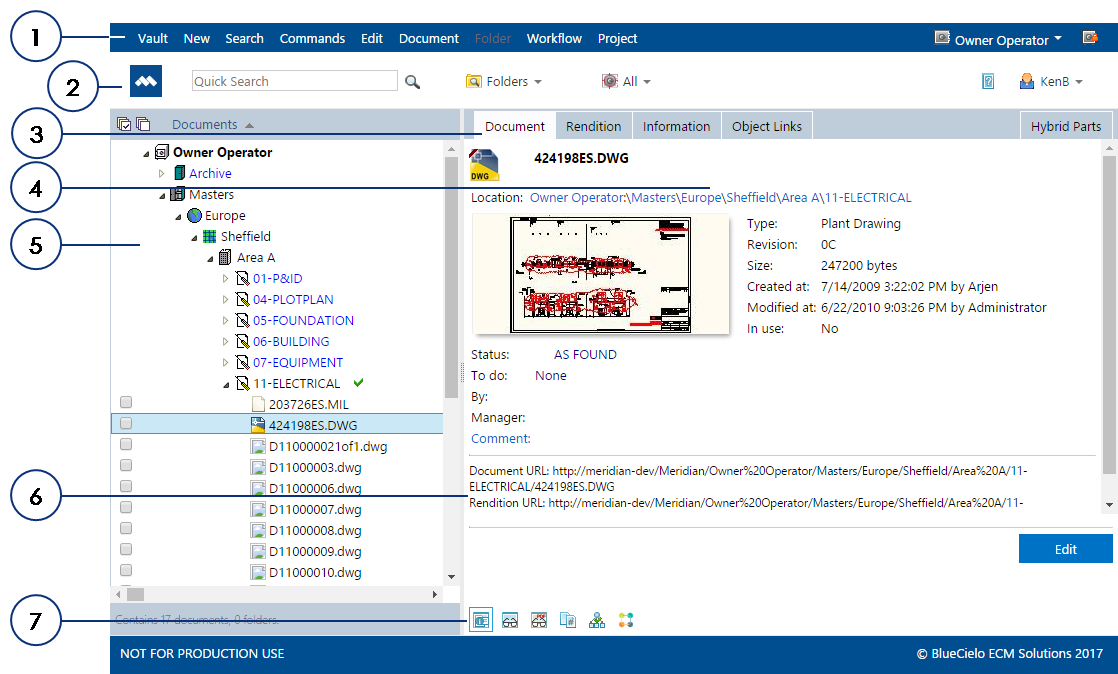
Task: Expand the 01-P&ID folder
Action: (224, 278)
